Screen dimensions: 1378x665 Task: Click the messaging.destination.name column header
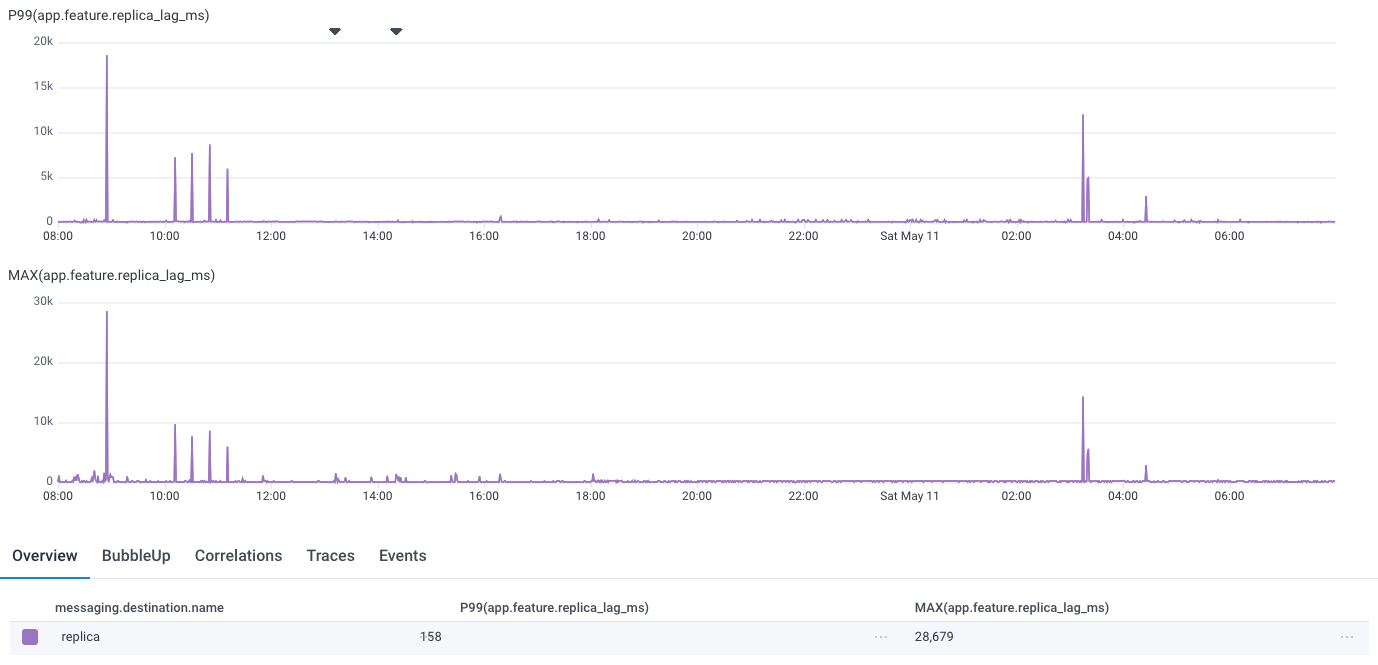pyautogui.click(x=139, y=608)
